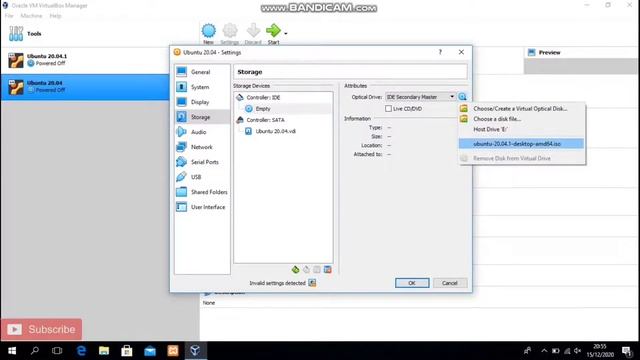The width and height of the screenshot is (640, 360).
Task: Click the remove storage attachment icon
Action: [x=327, y=269]
